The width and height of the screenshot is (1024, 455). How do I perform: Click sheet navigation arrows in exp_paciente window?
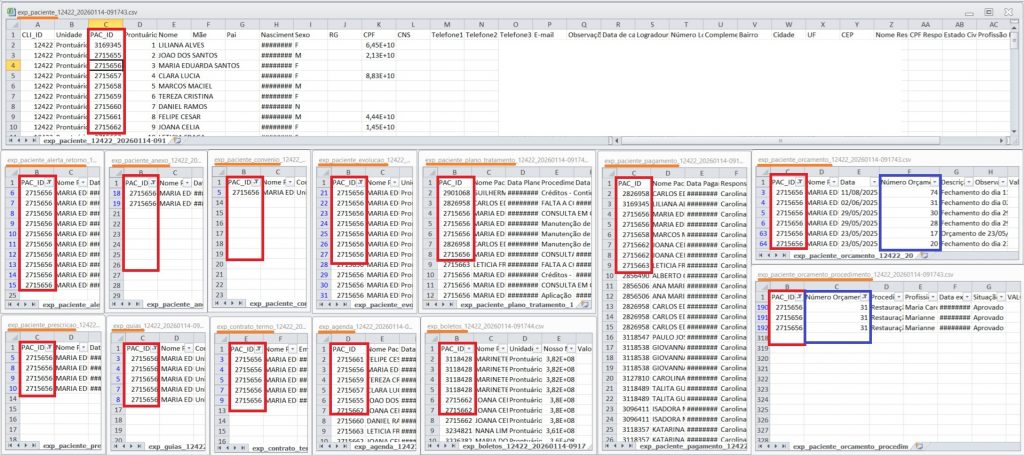pos(21,141)
